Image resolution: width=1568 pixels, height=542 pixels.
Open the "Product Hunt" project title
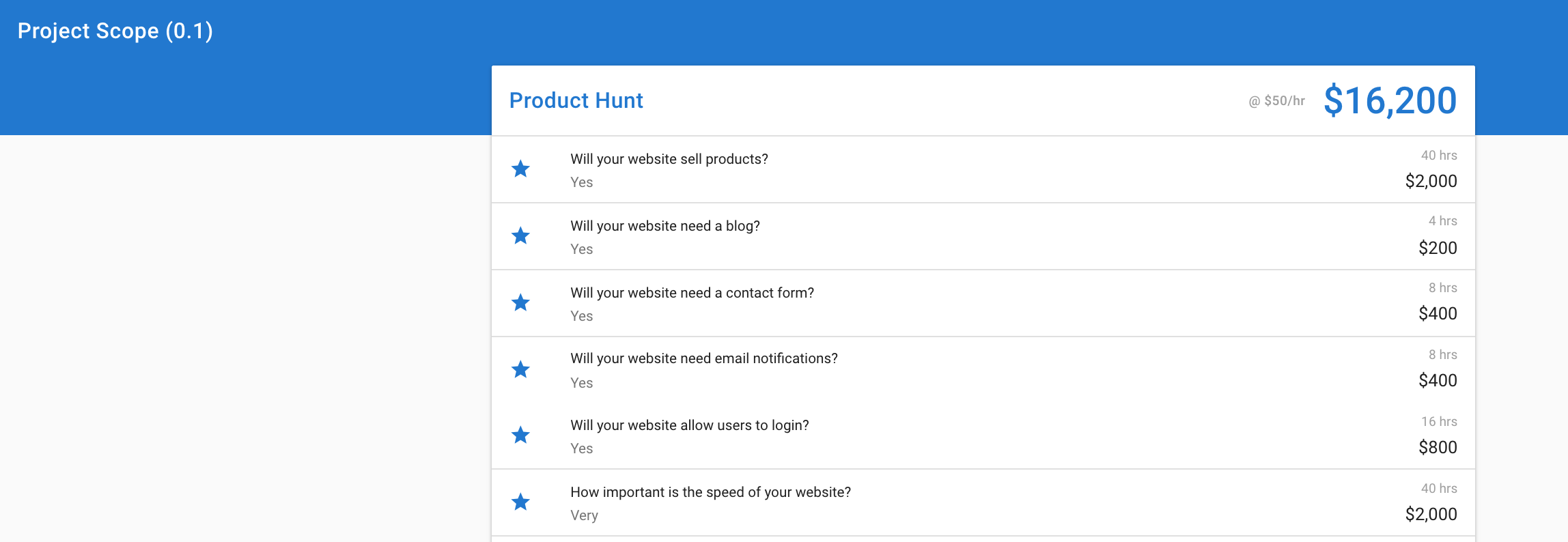click(x=576, y=100)
